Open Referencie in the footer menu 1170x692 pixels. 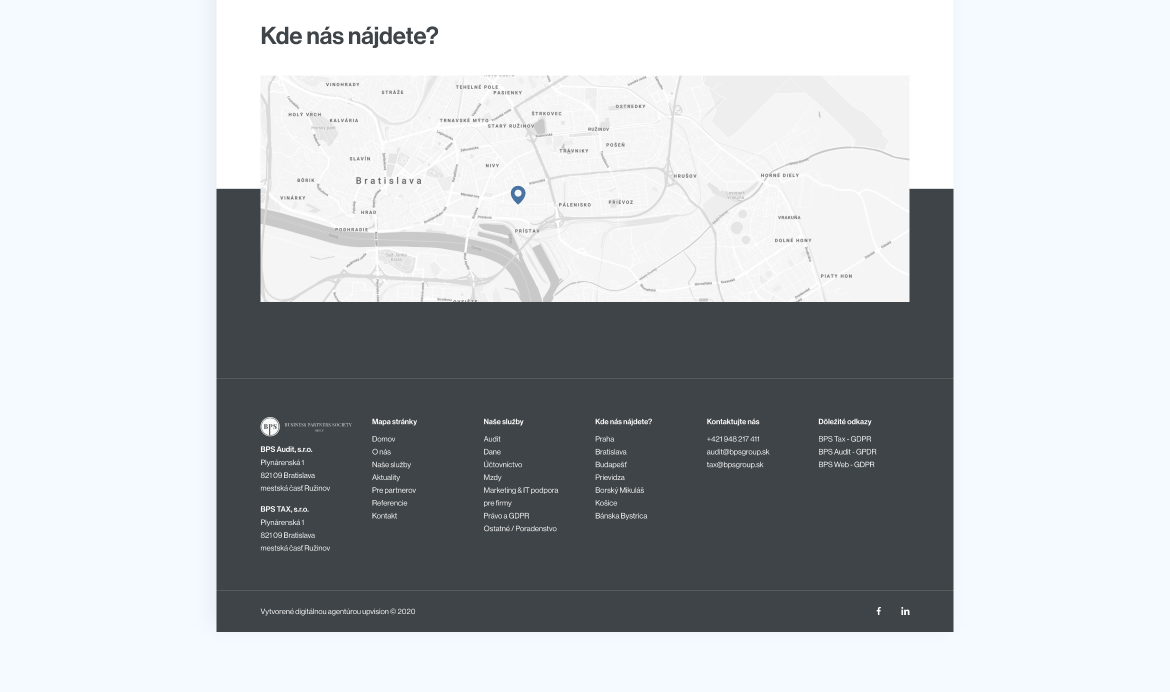pyautogui.click(x=389, y=503)
